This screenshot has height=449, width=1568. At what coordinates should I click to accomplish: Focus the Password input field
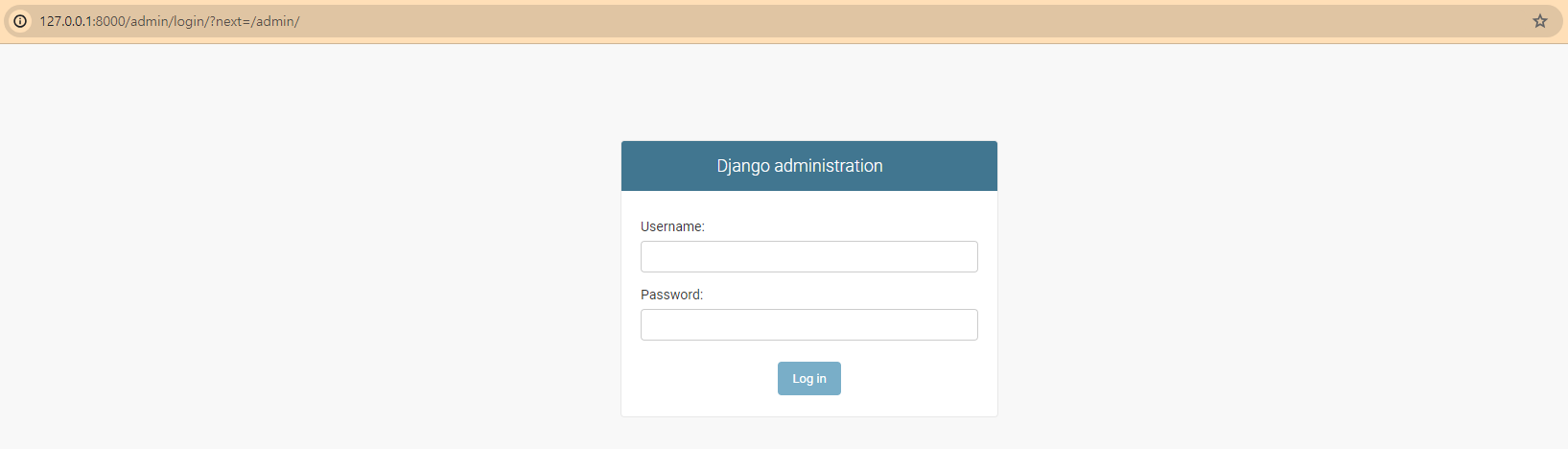coord(809,325)
